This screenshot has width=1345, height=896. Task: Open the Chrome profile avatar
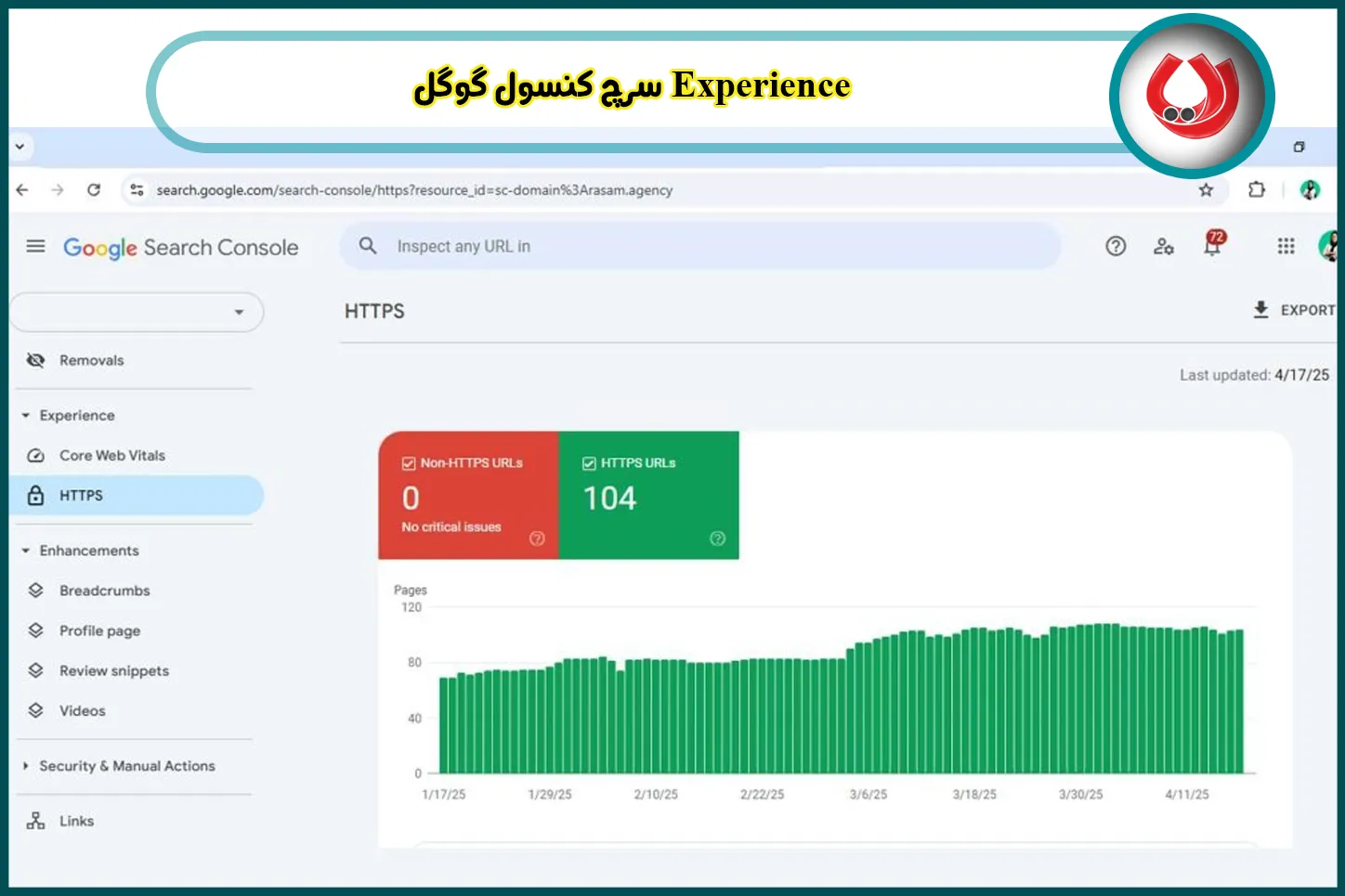(1311, 190)
